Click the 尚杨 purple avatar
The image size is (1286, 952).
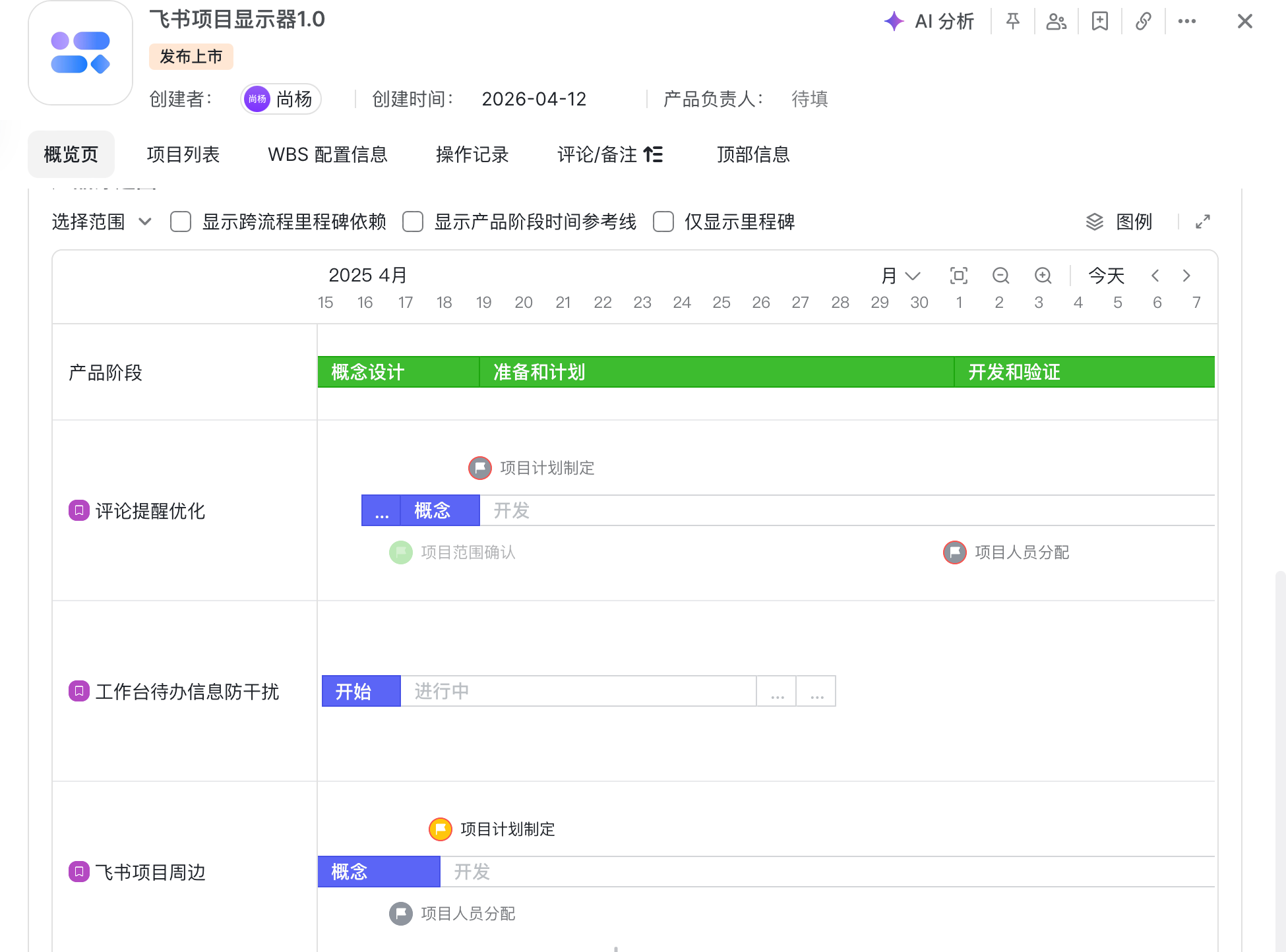coord(257,99)
